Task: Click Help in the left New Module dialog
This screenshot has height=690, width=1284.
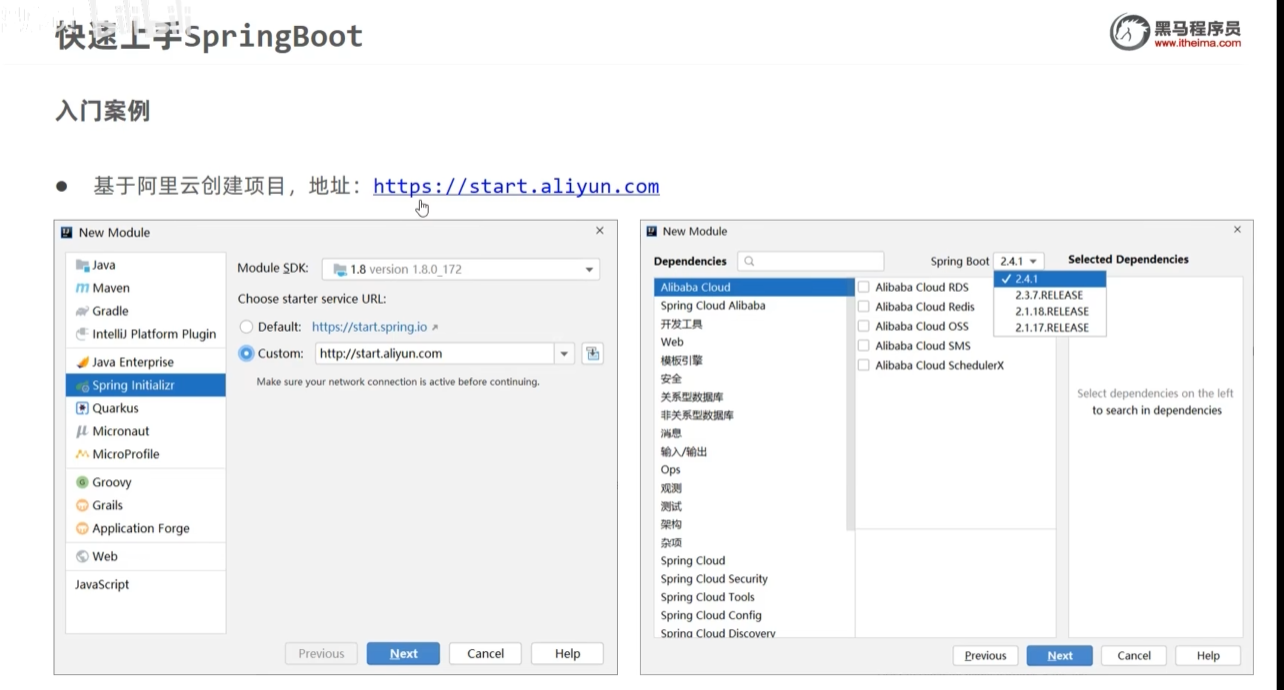Action: (567, 654)
